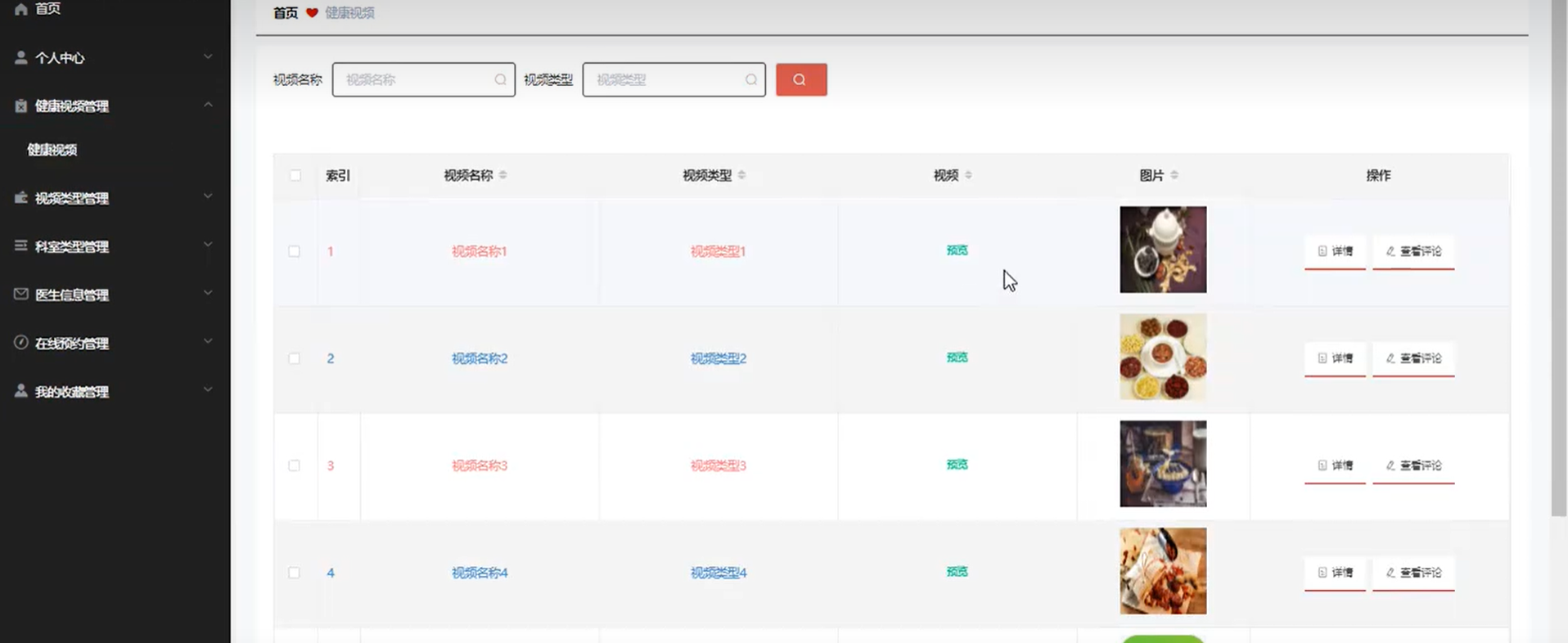This screenshot has height=643, width=1568.
Task: Sort by 视频类型 column arrows
Action: [x=741, y=175]
